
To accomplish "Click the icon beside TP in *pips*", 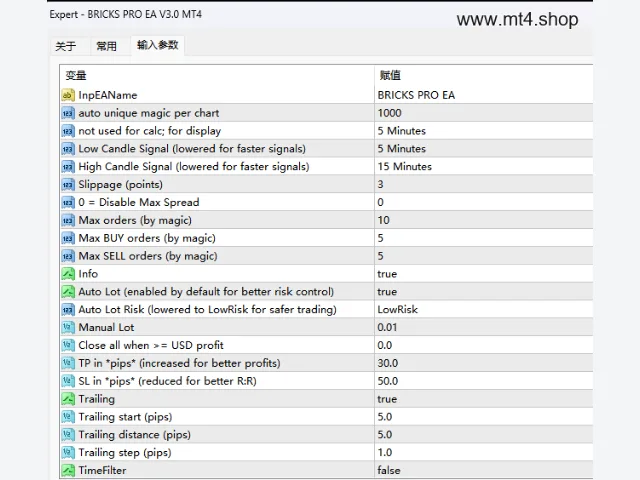I will [x=68, y=363].
